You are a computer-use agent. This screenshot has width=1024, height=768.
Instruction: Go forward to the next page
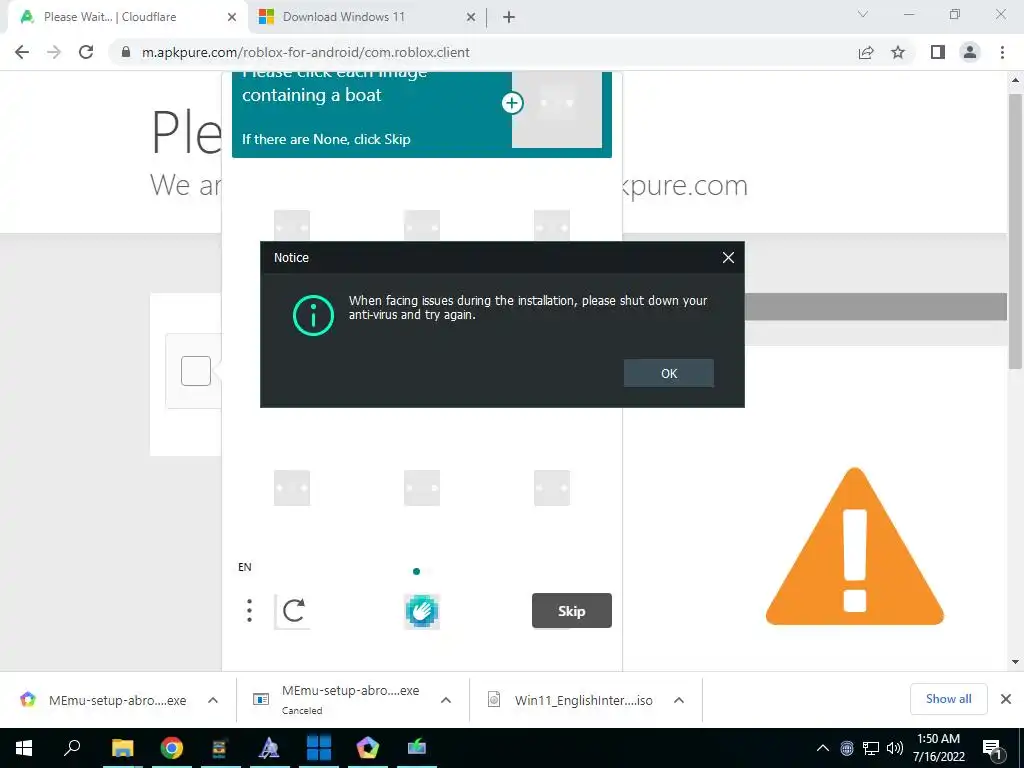point(54,52)
